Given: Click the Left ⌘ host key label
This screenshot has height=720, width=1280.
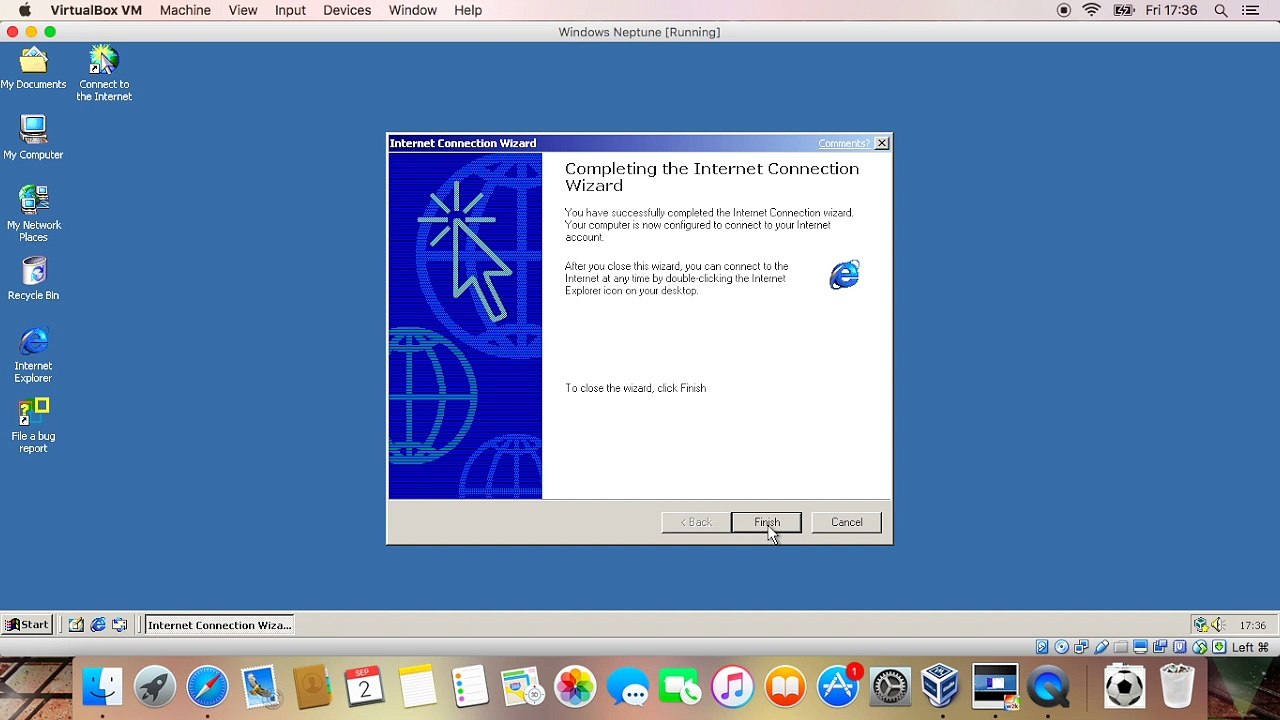Looking at the screenshot, I should [x=1251, y=647].
